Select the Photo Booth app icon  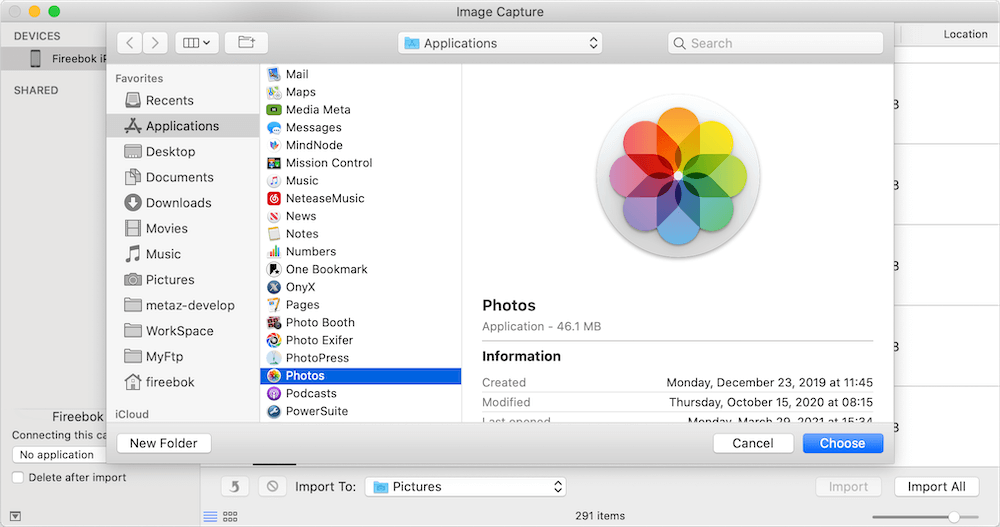pyautogui.click(x=274, y=322)
